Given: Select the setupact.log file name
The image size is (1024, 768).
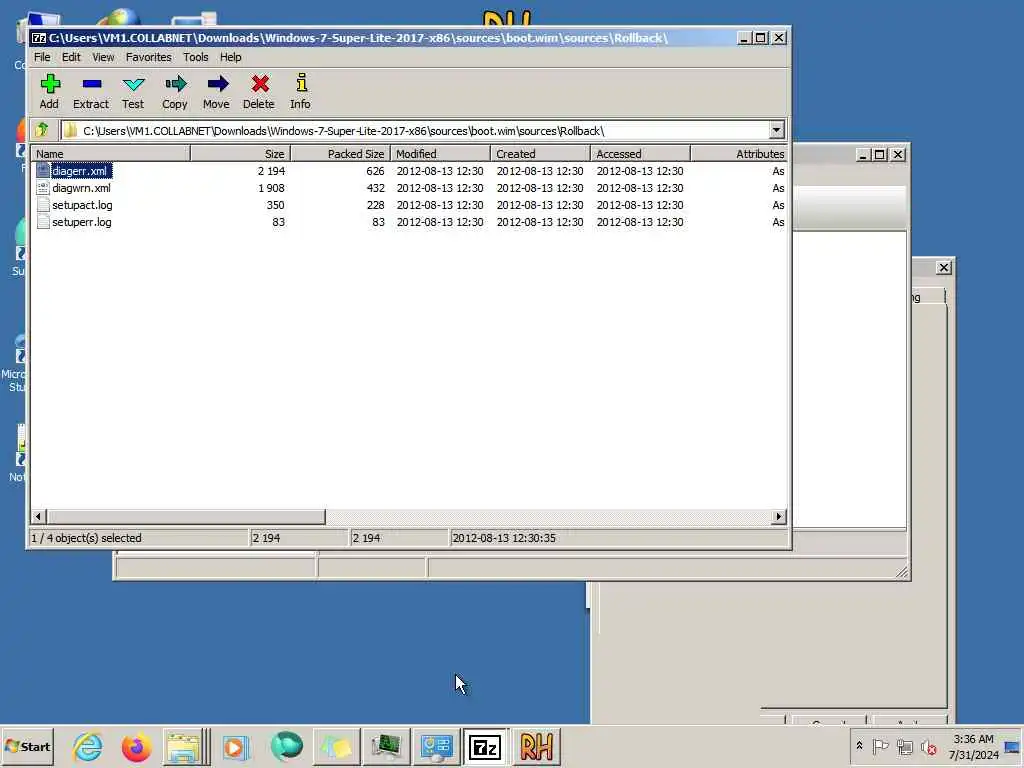Looking at the screenshot, I should click(82, 204).
